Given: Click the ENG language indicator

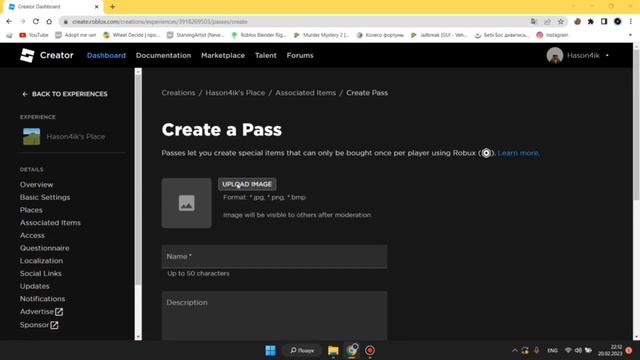Looking at the screenshot, I should (x=552, y=351).
